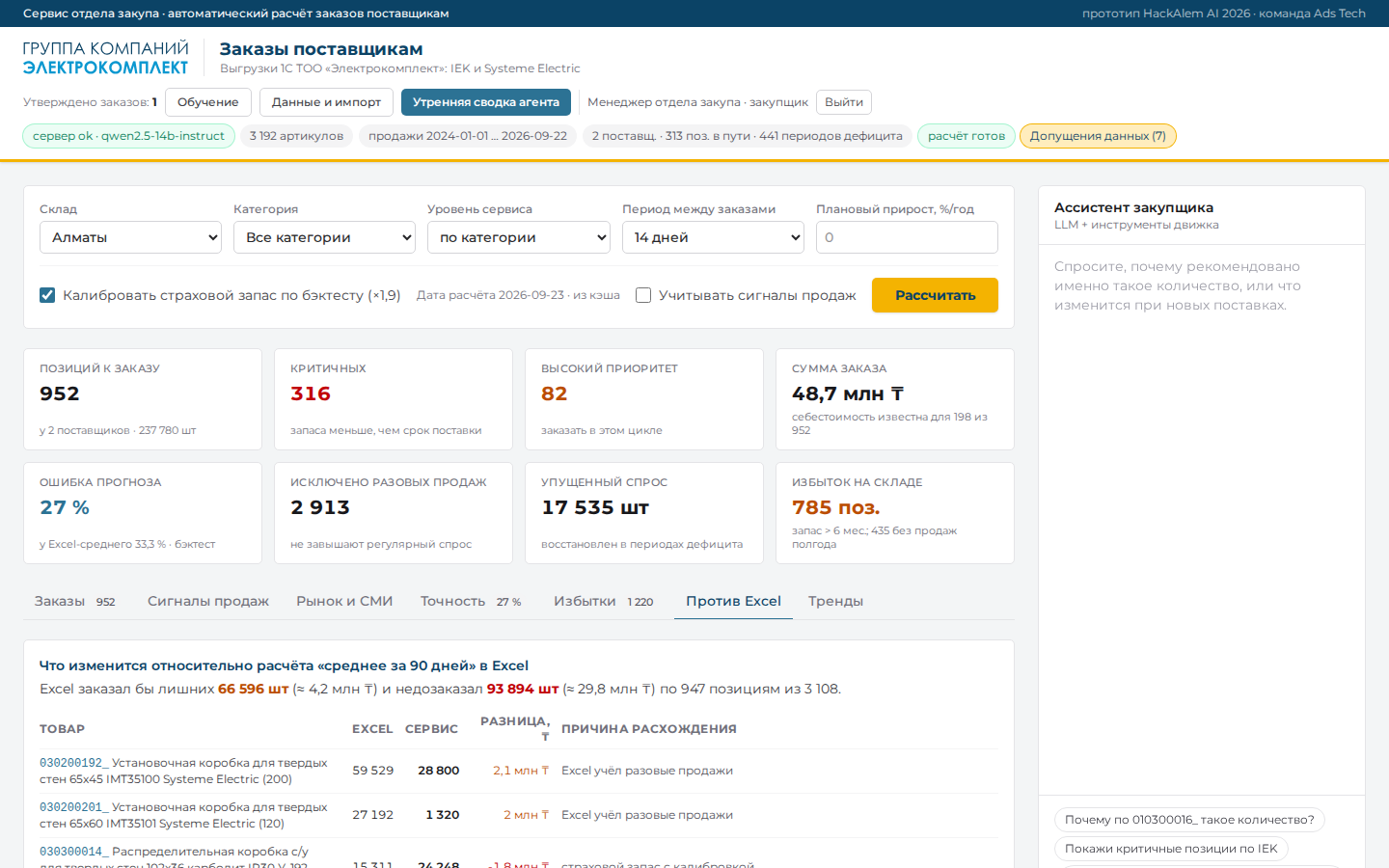Image resolution: width=1389 pixels, height=868 pixels.
Task: Switch to the Сигналы продаж tab
Action: pos(208,601)
